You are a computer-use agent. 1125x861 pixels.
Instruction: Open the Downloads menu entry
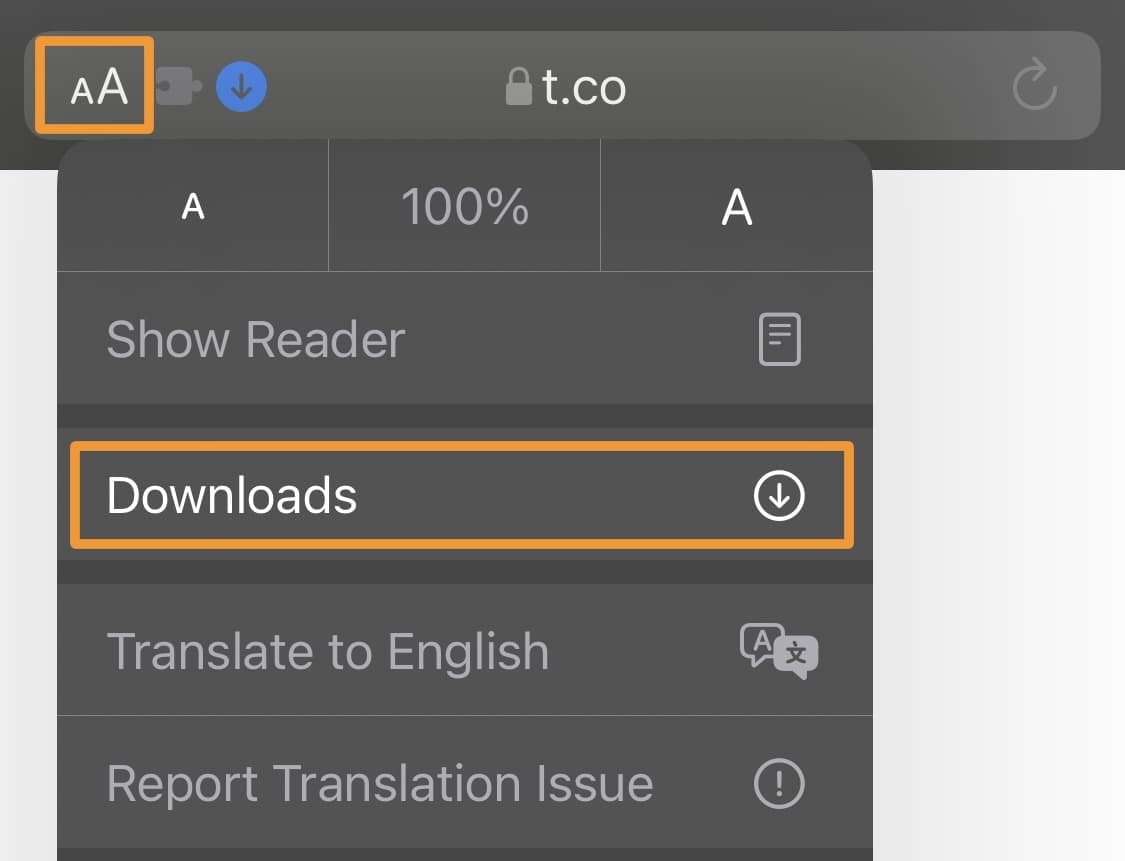pyautogui.click(x=232, y=496)
